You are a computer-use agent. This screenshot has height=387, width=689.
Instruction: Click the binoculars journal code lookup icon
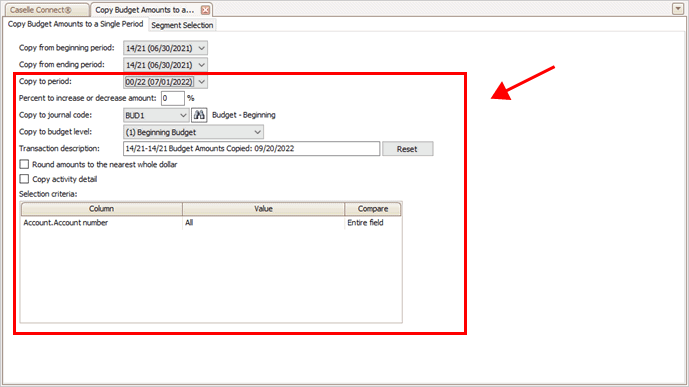(x=199, y=115)
